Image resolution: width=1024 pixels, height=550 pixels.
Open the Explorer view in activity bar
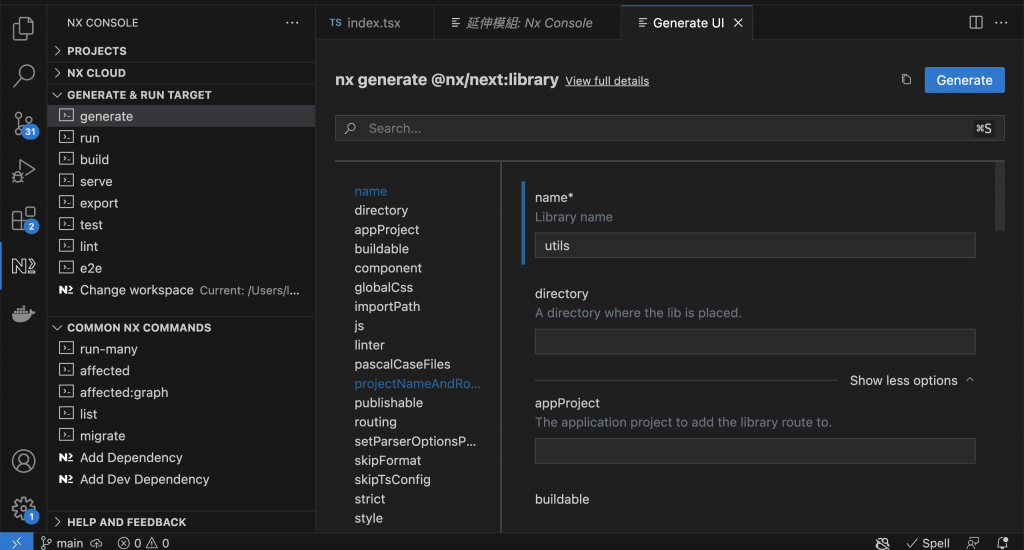pyautogui.click(x=23, y=29)
